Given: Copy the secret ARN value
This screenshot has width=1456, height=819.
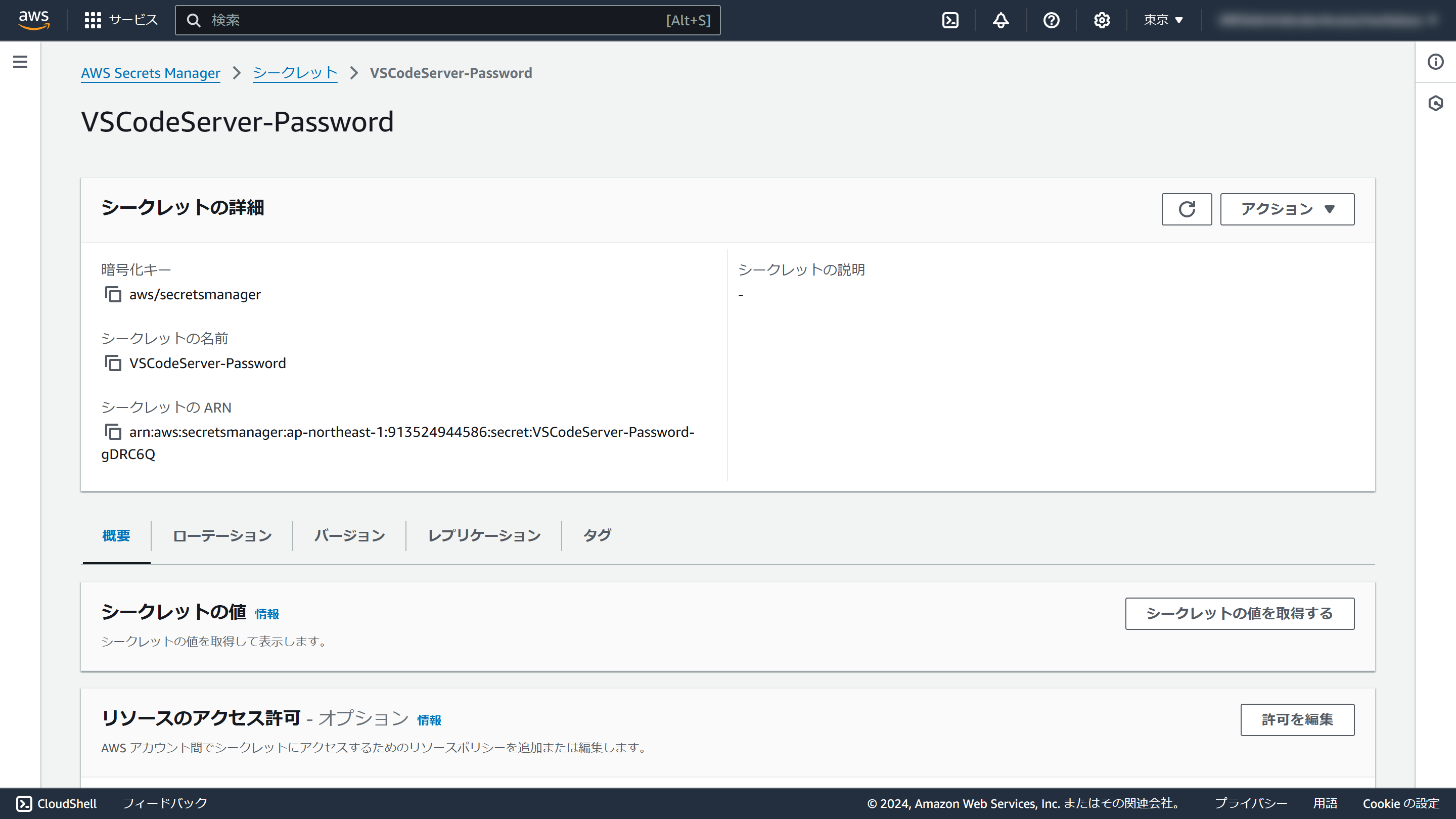Looking at the screenshot, I should click(113, 432).
